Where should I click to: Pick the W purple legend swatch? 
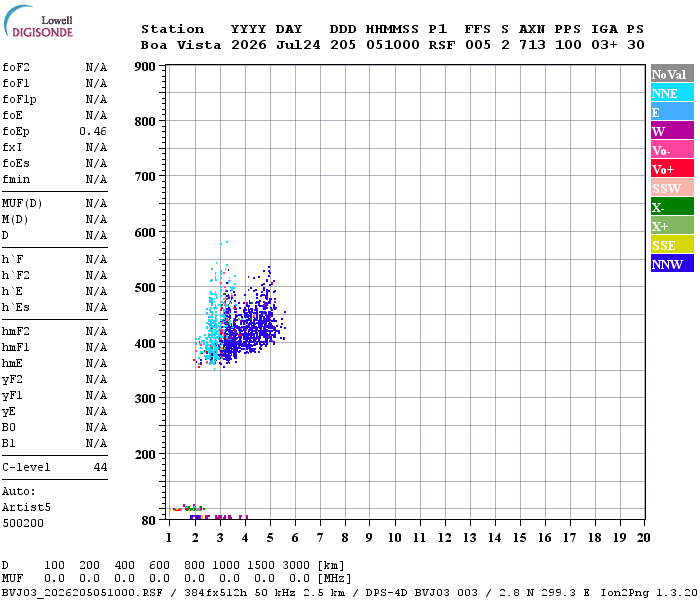click(x=672, y=131)
